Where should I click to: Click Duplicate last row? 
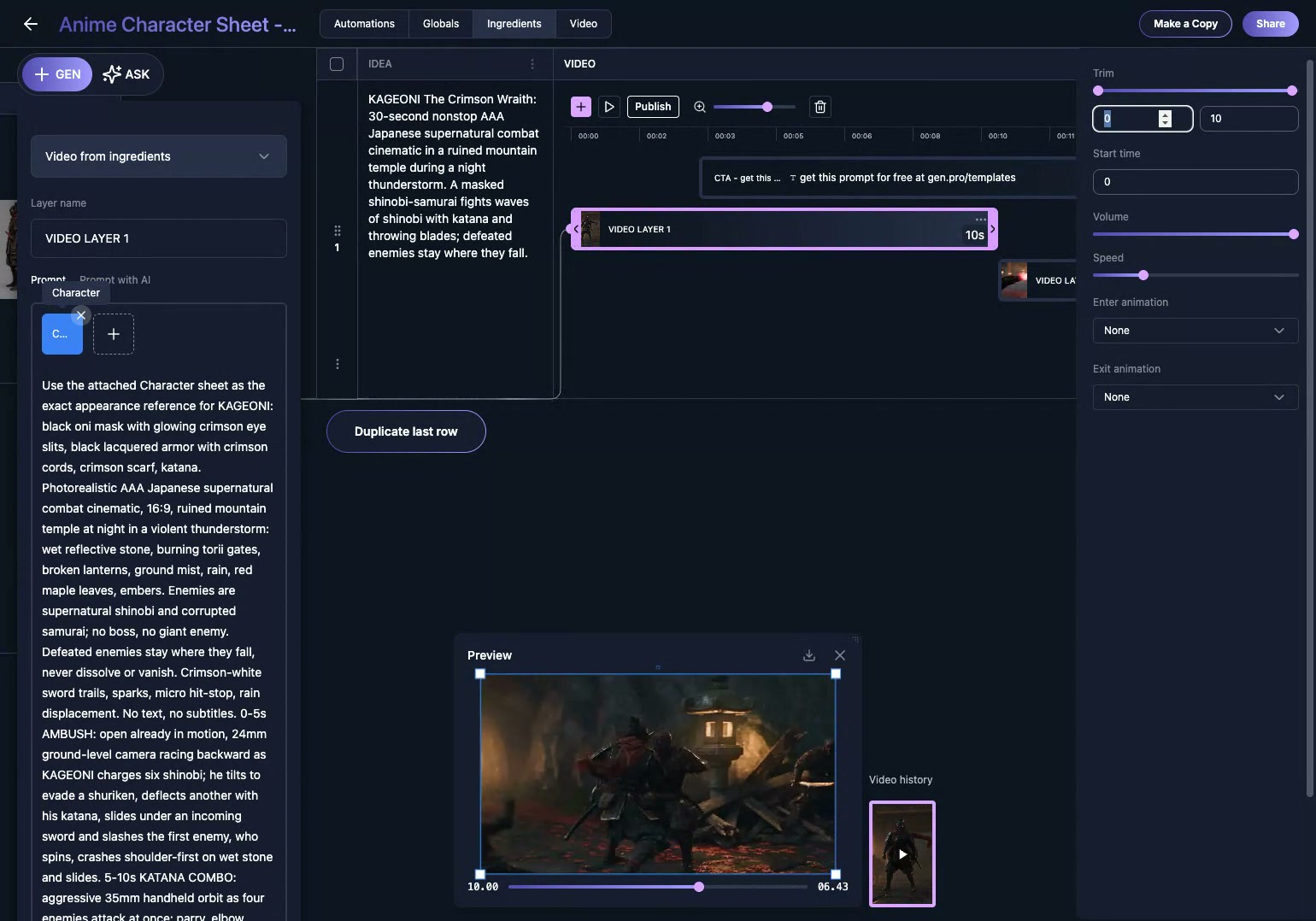pyautogui.click(x=406, y=431)
